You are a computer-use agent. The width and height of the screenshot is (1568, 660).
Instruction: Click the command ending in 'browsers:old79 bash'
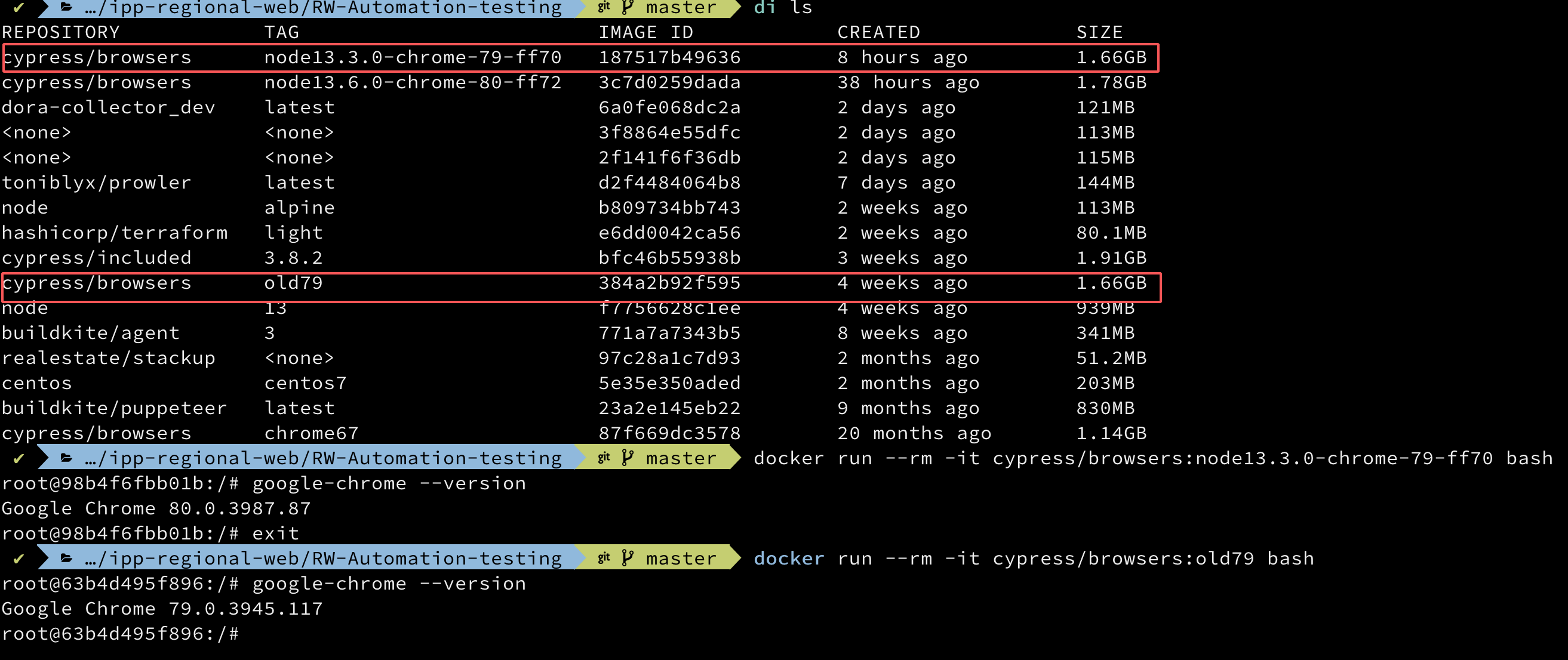point(1034,558)
